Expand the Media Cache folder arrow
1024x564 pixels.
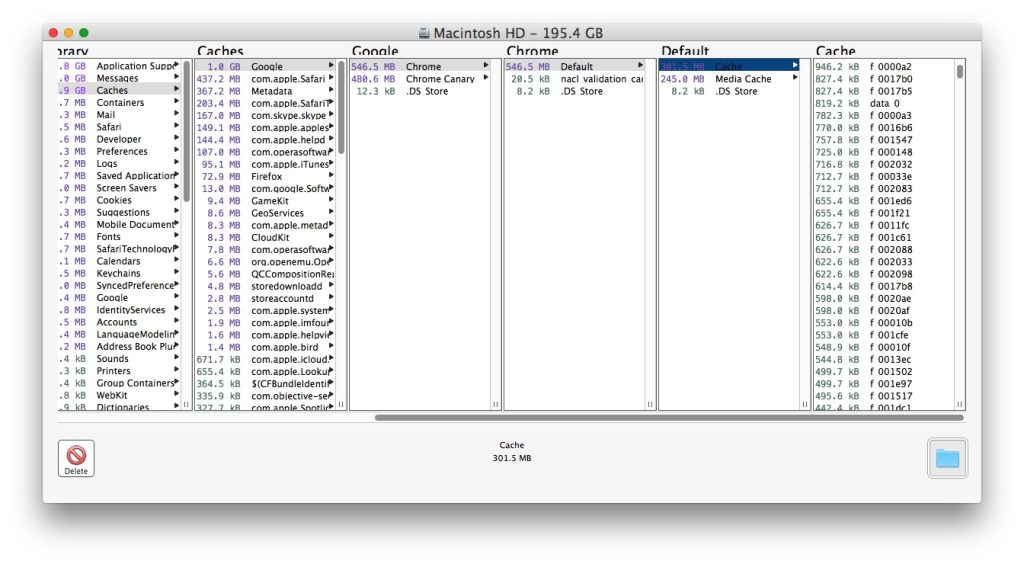pyautogui.click(x=795, y=78)
